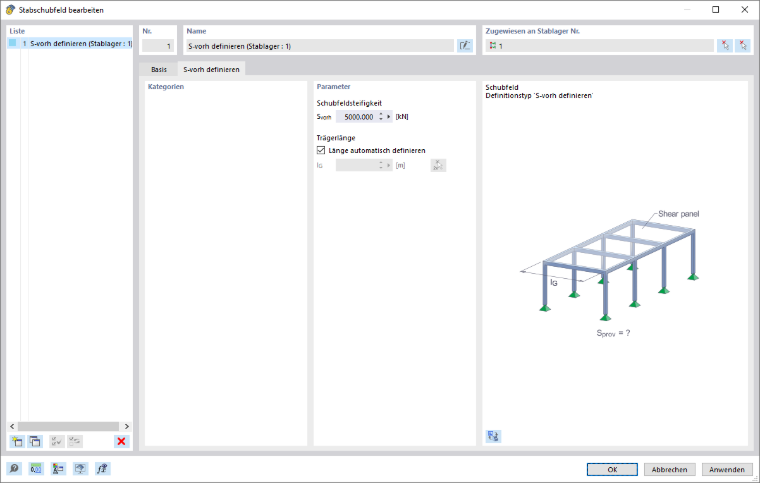Pick a Stablager in graphic via select icon
This screenshot has width=760, height=483.
click(725, 46)
